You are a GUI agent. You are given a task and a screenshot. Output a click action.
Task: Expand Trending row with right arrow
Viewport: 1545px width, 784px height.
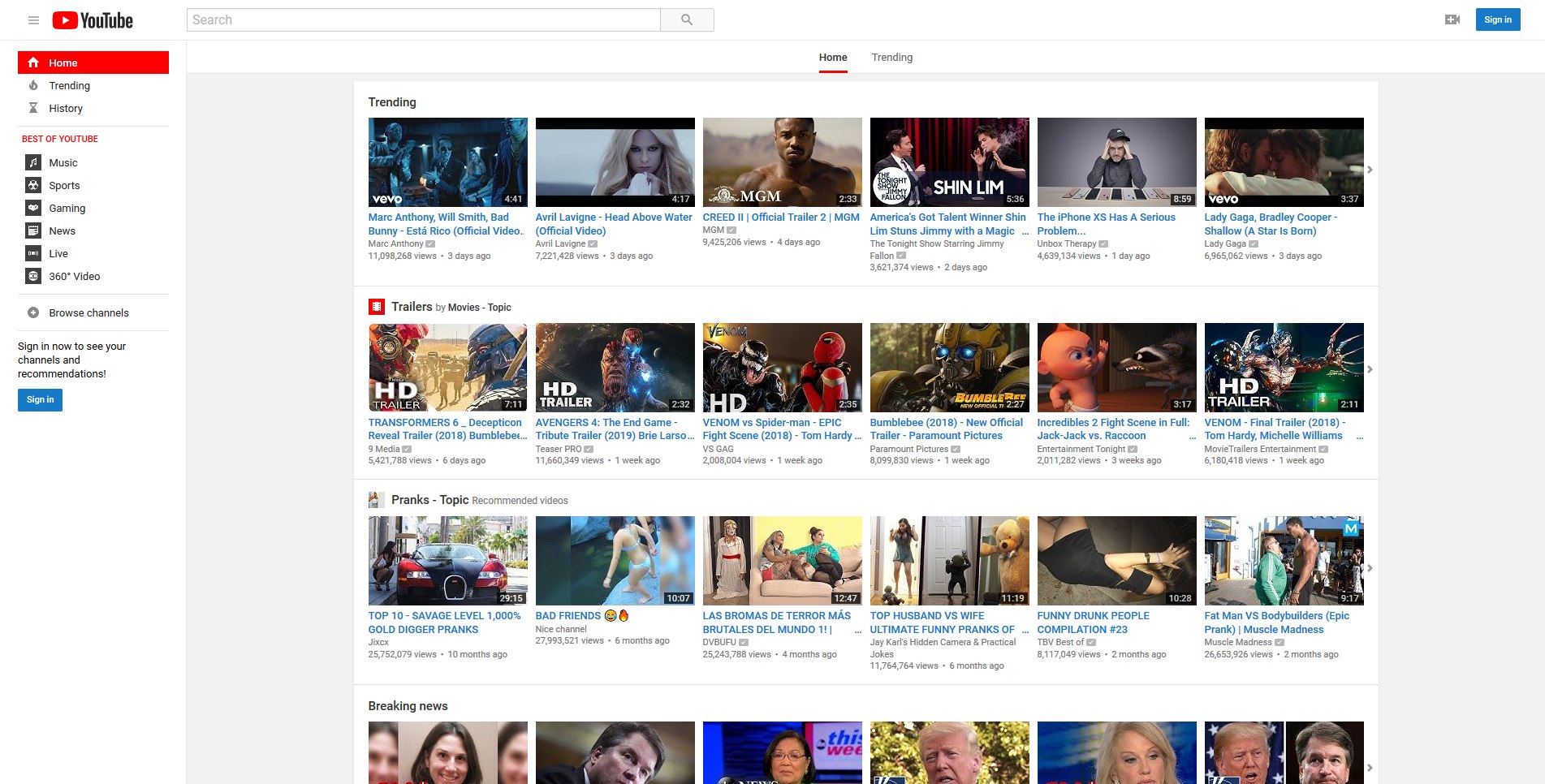1370,170
